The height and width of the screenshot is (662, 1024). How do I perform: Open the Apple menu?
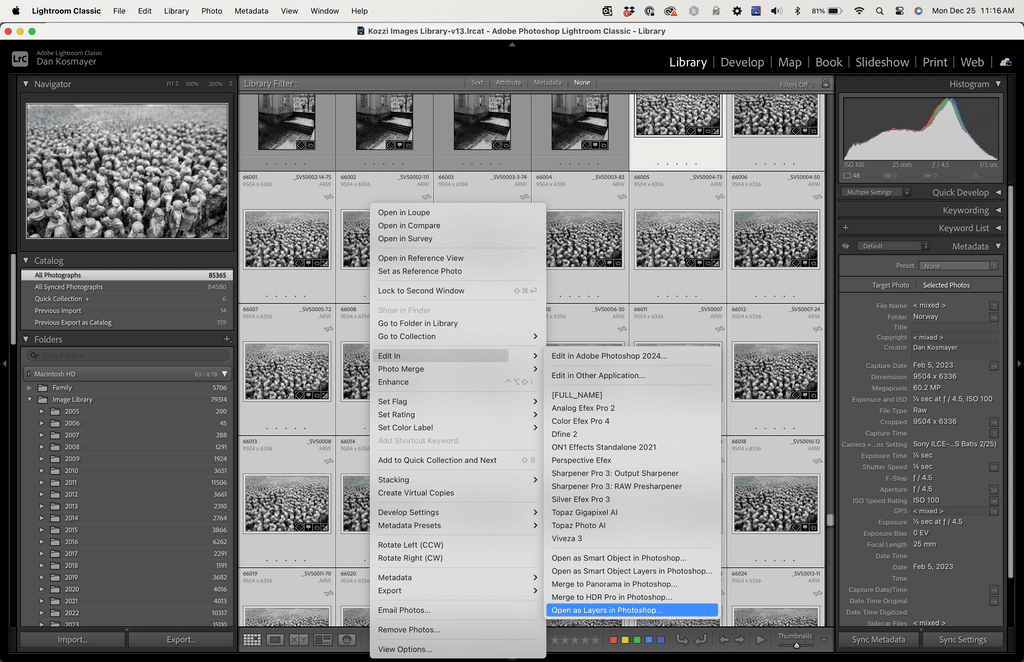[x=16, y=11]
